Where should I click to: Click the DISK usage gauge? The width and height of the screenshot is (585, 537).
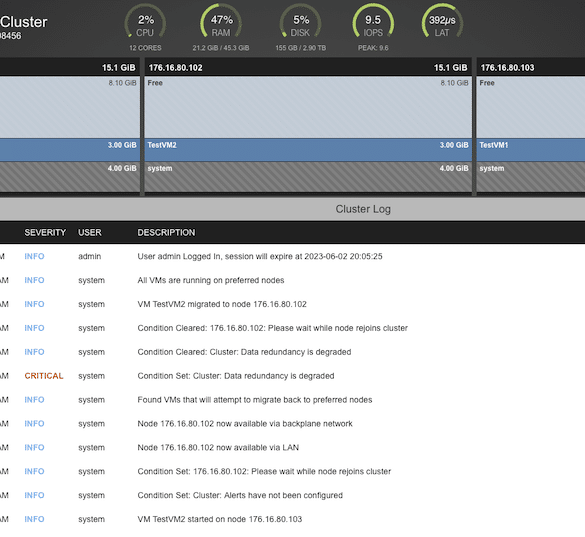[x=300, y=22]
